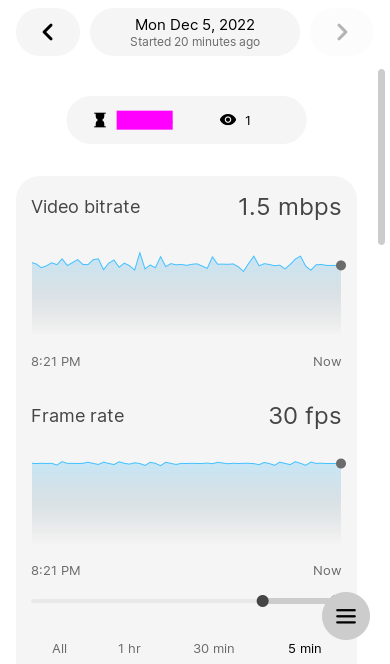Click the eye viewer count icon

228,120
